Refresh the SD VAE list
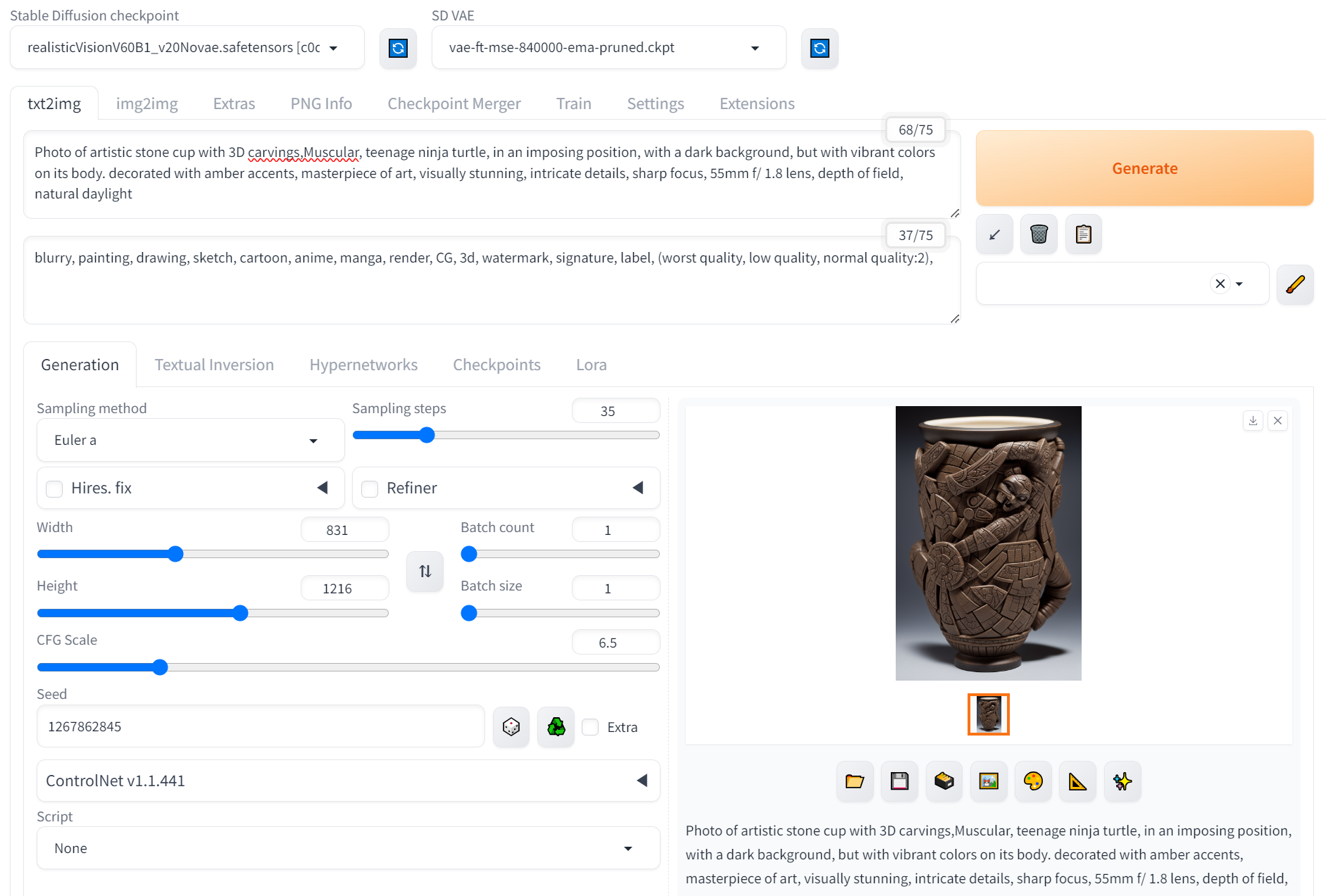The height and width of the screenshot is (896, 1326). coord(820,48)
